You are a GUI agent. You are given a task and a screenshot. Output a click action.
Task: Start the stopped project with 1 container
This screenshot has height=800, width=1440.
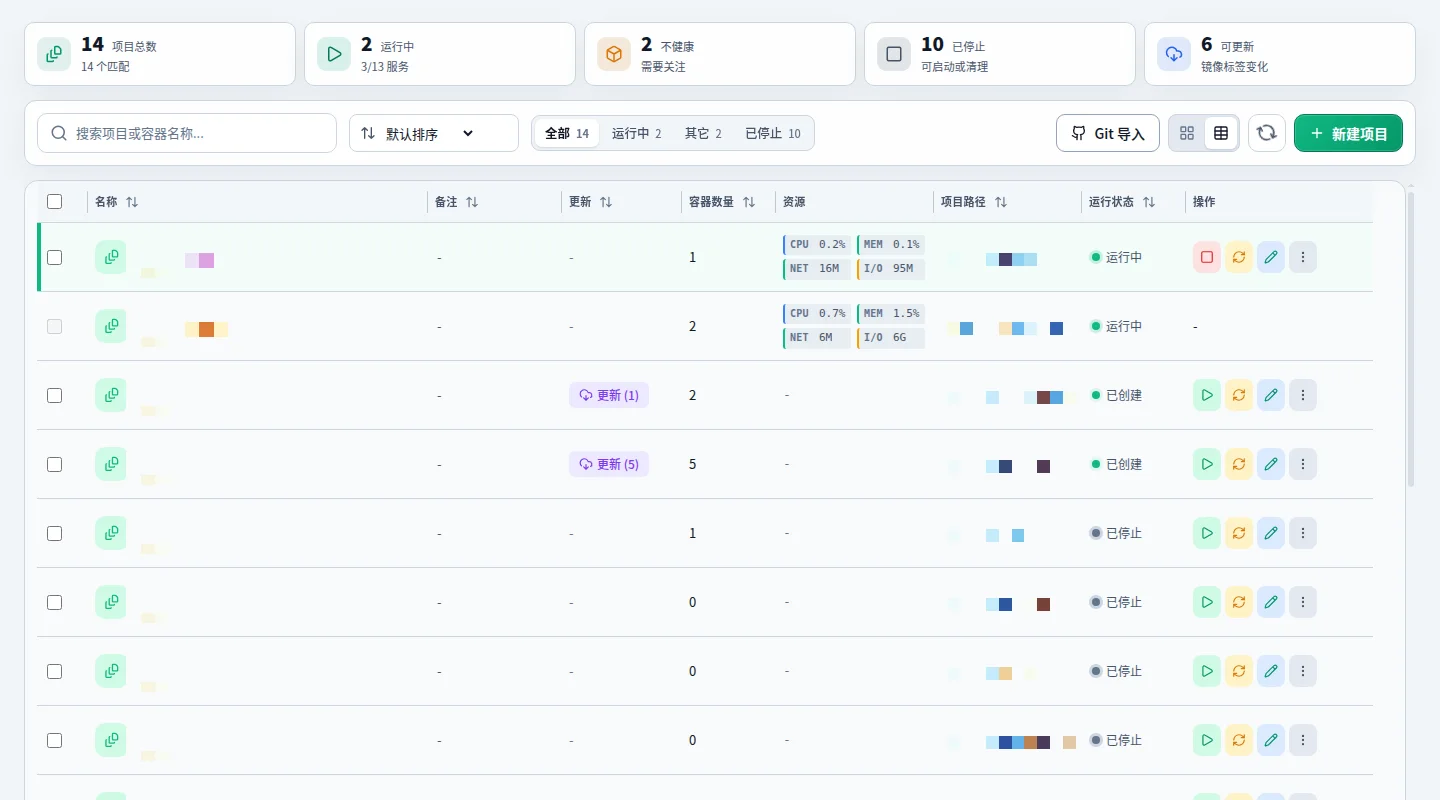(x=1207, y=533)
